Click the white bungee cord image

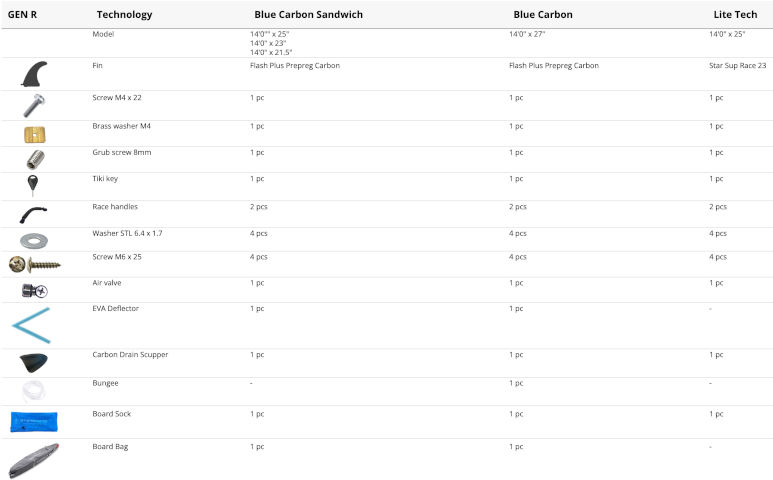coord(32,391)
